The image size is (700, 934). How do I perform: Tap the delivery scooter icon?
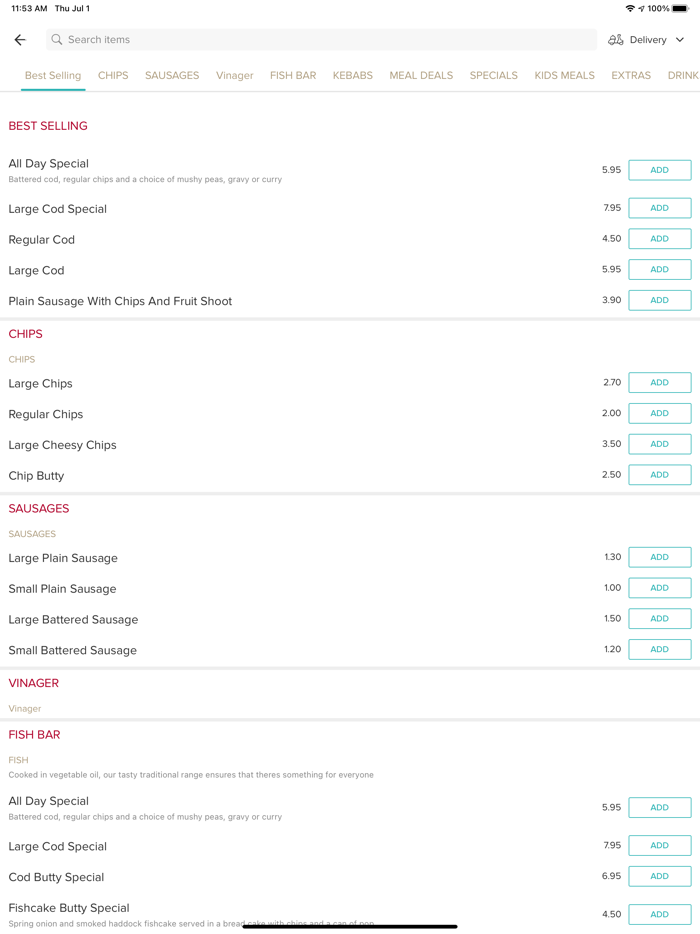(x=616, y=40)
